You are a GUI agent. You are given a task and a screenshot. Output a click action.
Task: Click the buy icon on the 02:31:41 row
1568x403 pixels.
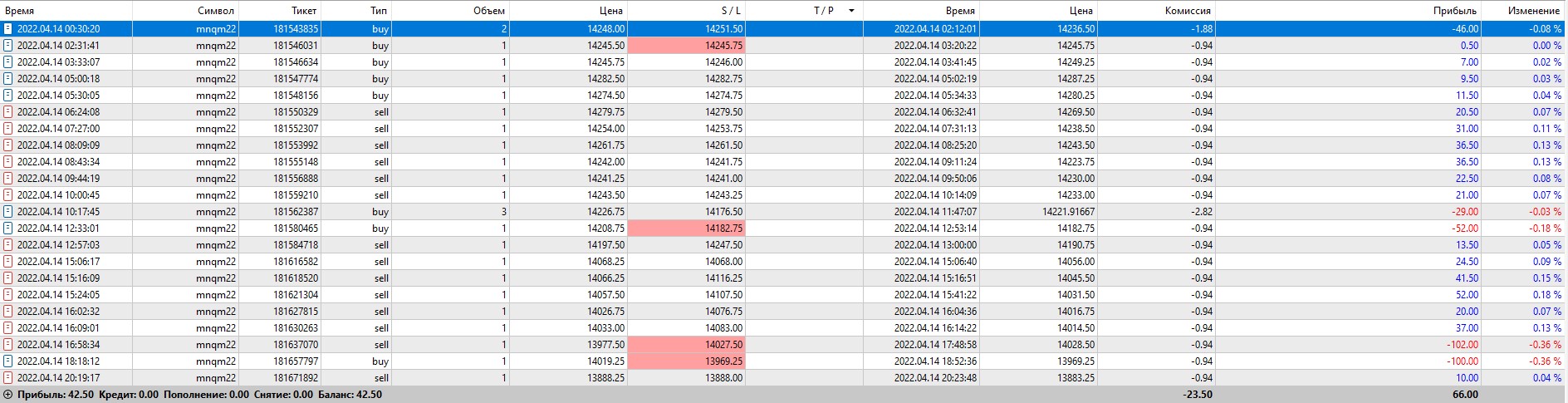click(8, 46)
